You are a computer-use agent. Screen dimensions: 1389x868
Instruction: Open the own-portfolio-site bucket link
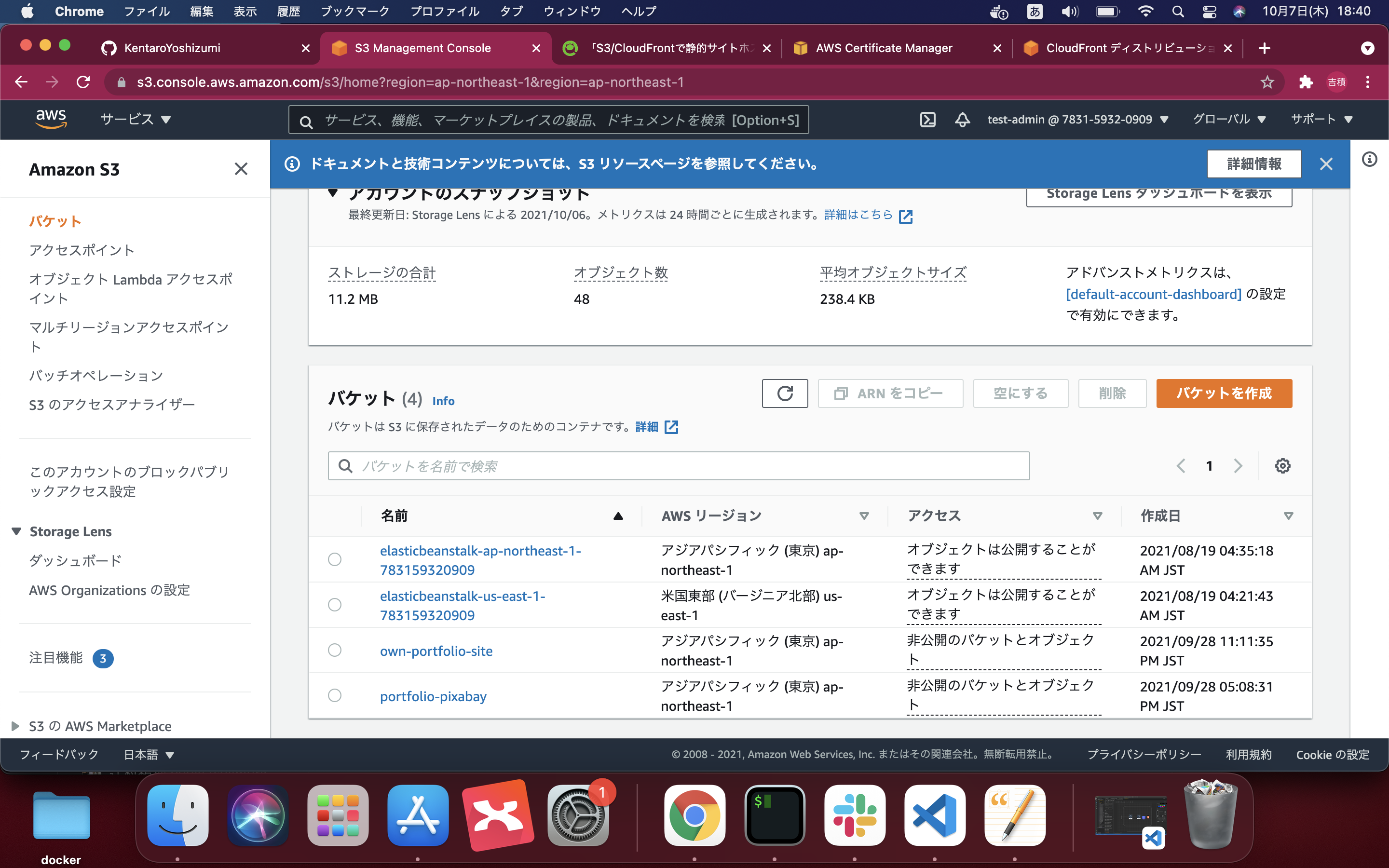pyautogui.click(x=436, y=651)
